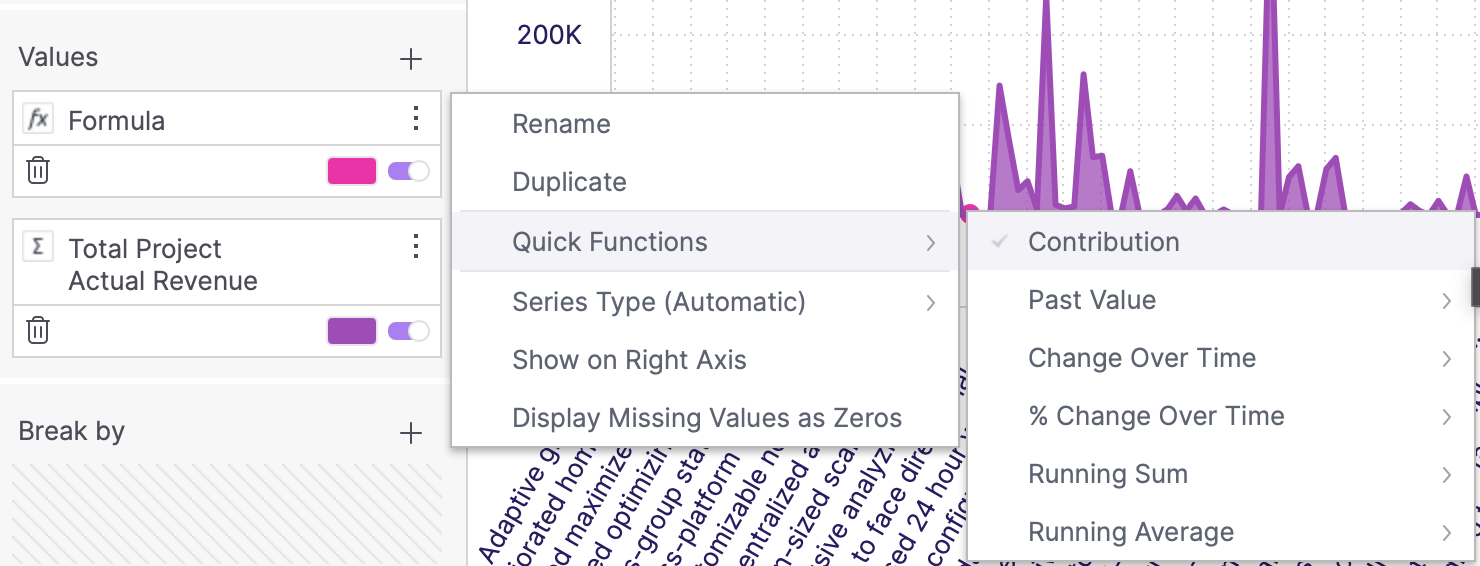Select Rename from the context menu
Viewport: 1480px width, 566px height.
point(705,124)
